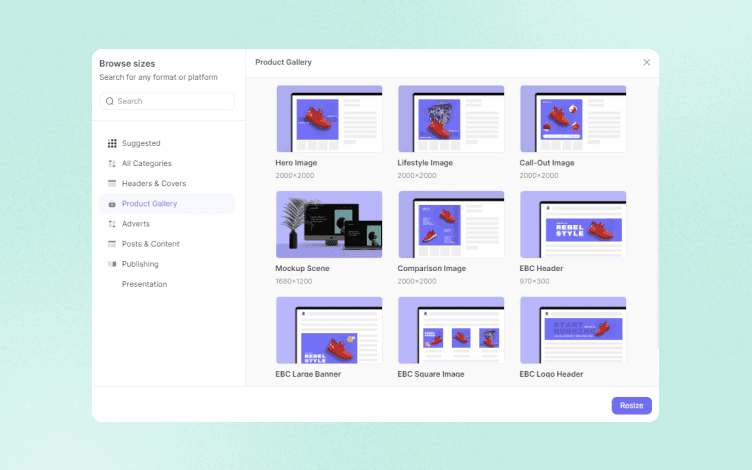Switch to Adverts category
The height and width of the screenshot is (470, 752).
point(167,223)
